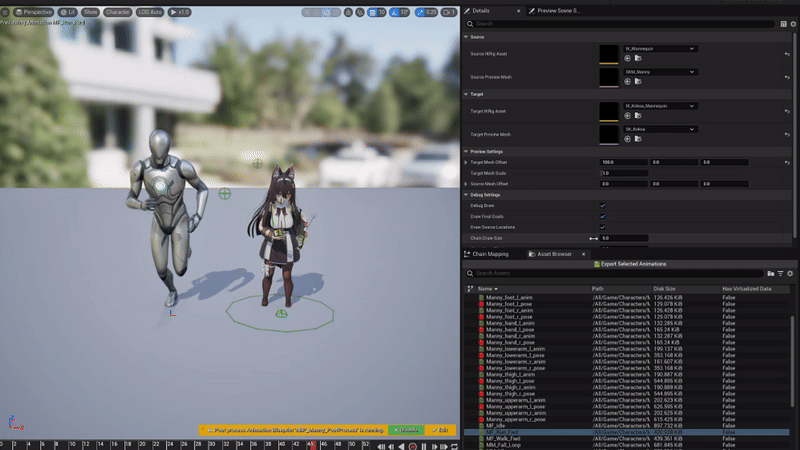Click the Chain Draw Size value slider
800x450 pixels.
pyautogui.click(x=623, y=238)
